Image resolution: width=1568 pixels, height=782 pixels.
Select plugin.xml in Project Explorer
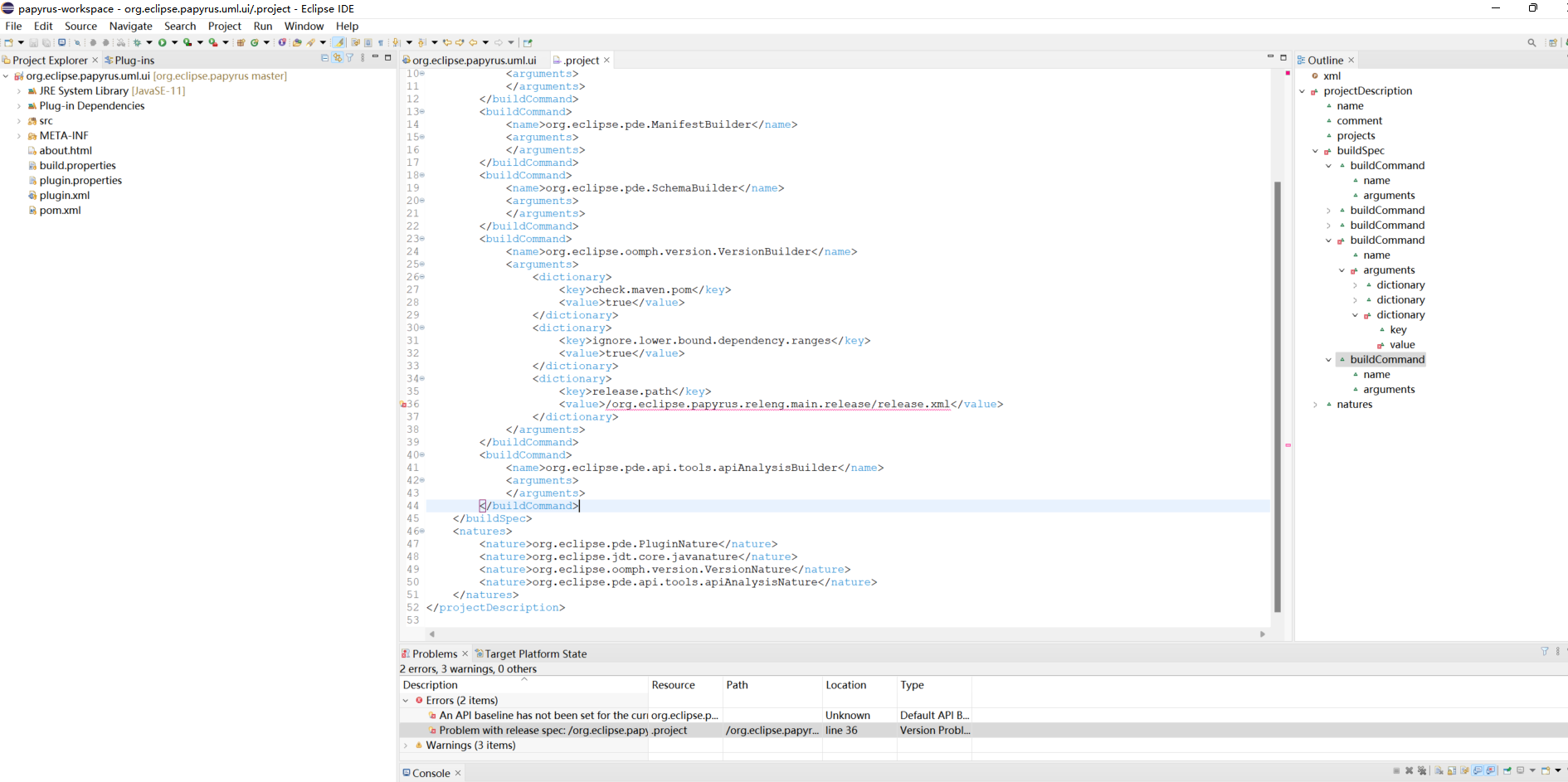[x=64, y=196]
